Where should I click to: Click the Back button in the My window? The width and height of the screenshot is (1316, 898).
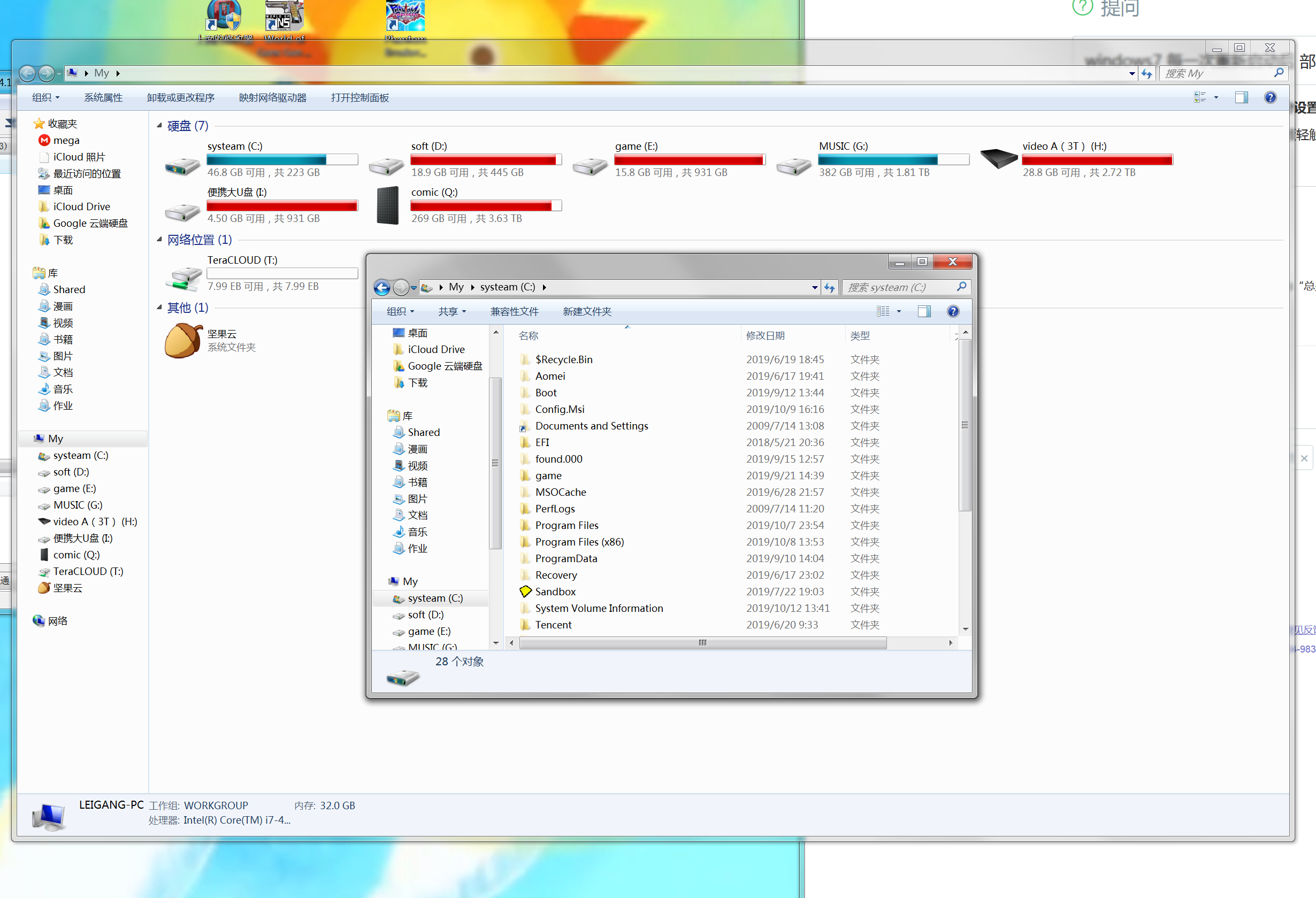[x=27, y=73]
